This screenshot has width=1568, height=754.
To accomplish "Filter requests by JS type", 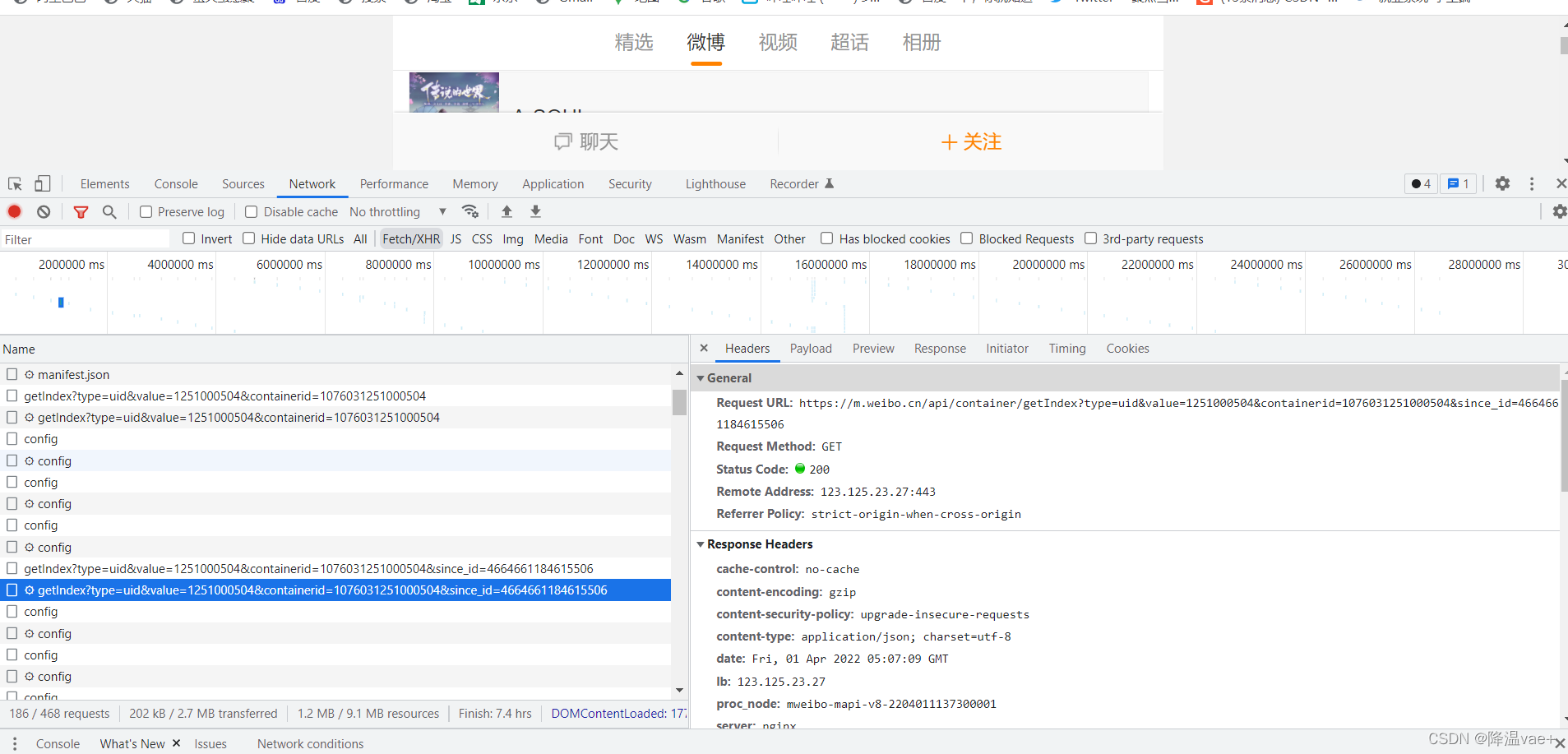I will pos(456,239).
